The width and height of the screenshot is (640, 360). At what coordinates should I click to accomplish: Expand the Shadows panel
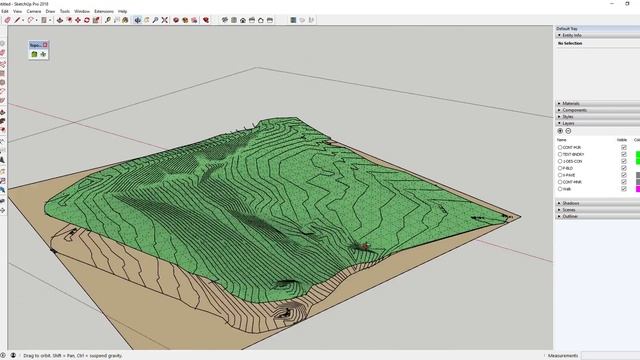(x=598, y=203)
